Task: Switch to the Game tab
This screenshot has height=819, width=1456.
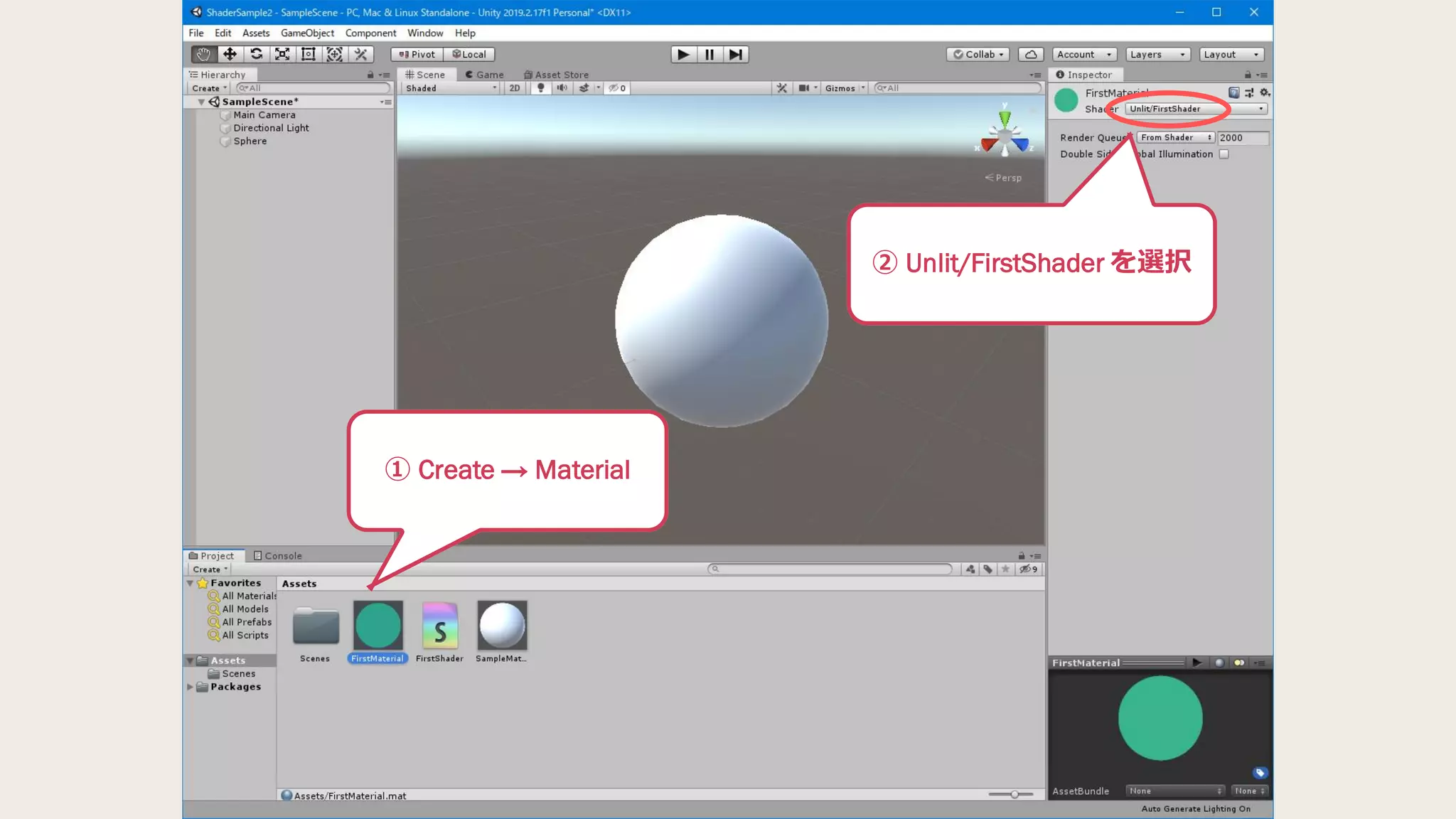Action: coord(484,75)
